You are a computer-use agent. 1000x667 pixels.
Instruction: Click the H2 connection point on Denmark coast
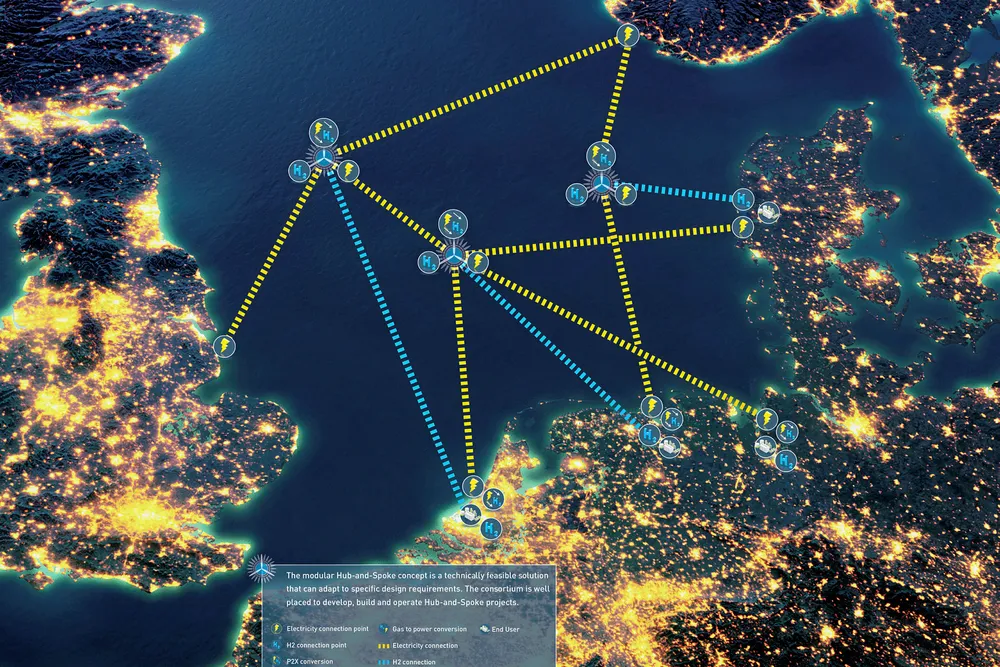coord(743,200)
